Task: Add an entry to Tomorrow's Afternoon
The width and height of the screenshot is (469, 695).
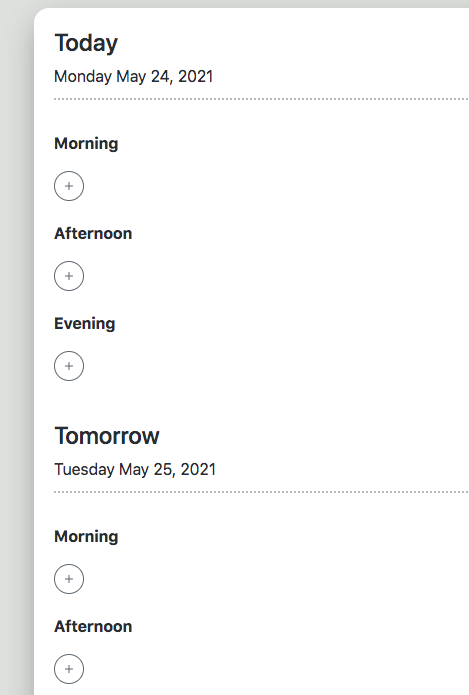Action: click(x=69, y=669)
